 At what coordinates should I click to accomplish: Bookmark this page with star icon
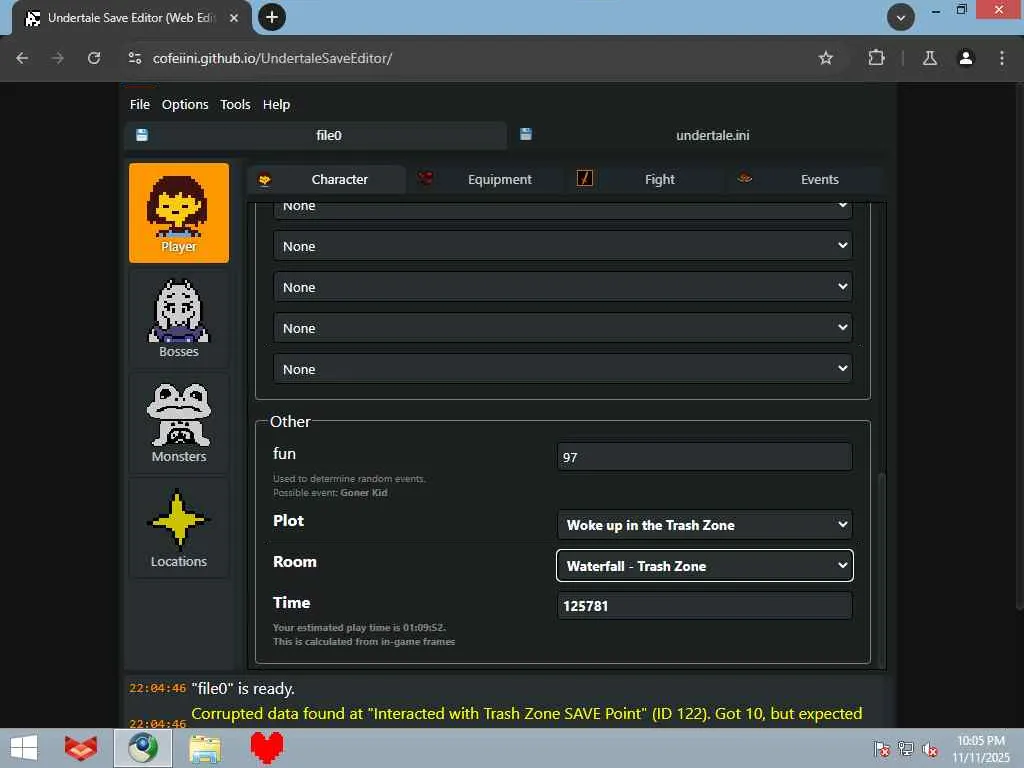[x=825, y=58]
